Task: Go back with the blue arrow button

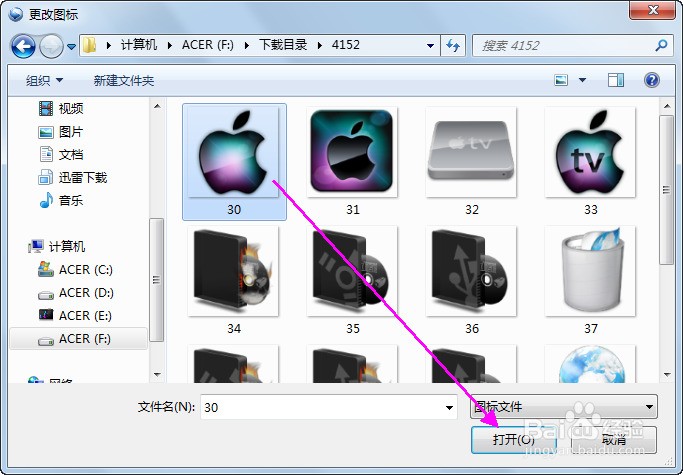Action: click(x=23, y=46)
